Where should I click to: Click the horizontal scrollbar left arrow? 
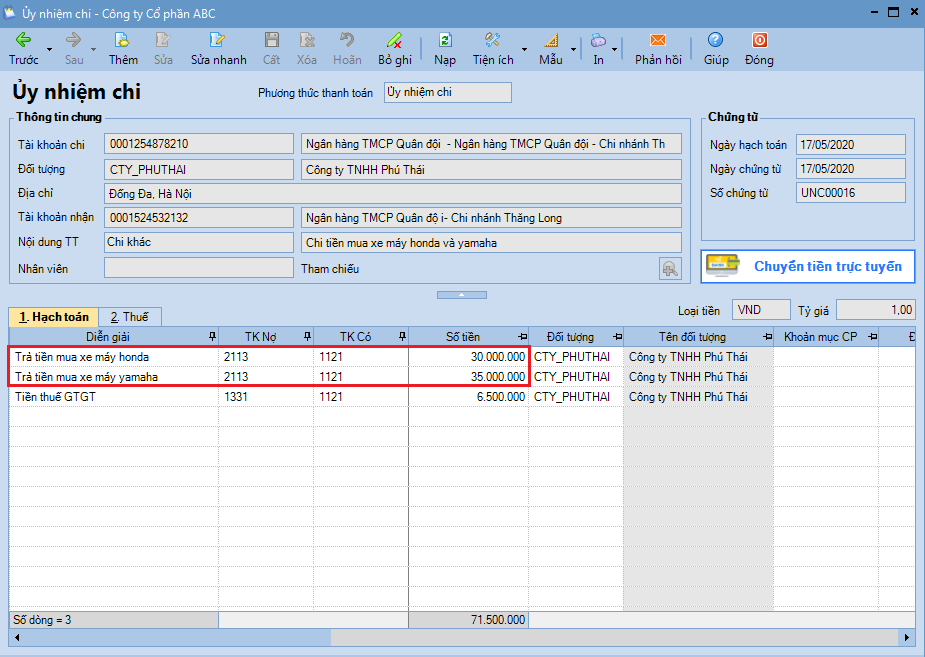click(x=17, y=637)
